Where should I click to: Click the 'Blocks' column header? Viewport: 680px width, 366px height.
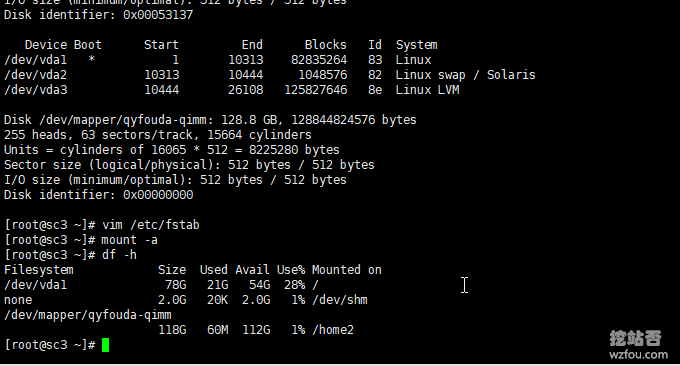tap(326, 45)
